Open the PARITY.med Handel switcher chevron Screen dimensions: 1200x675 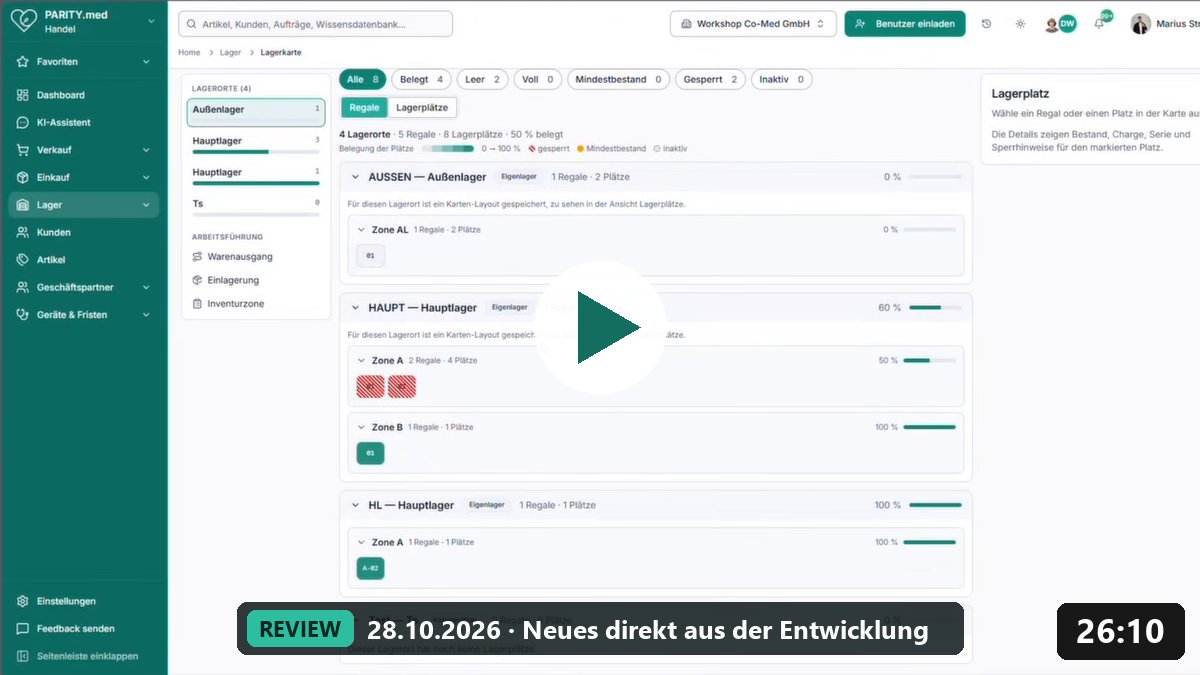click(x=151, y=21)
